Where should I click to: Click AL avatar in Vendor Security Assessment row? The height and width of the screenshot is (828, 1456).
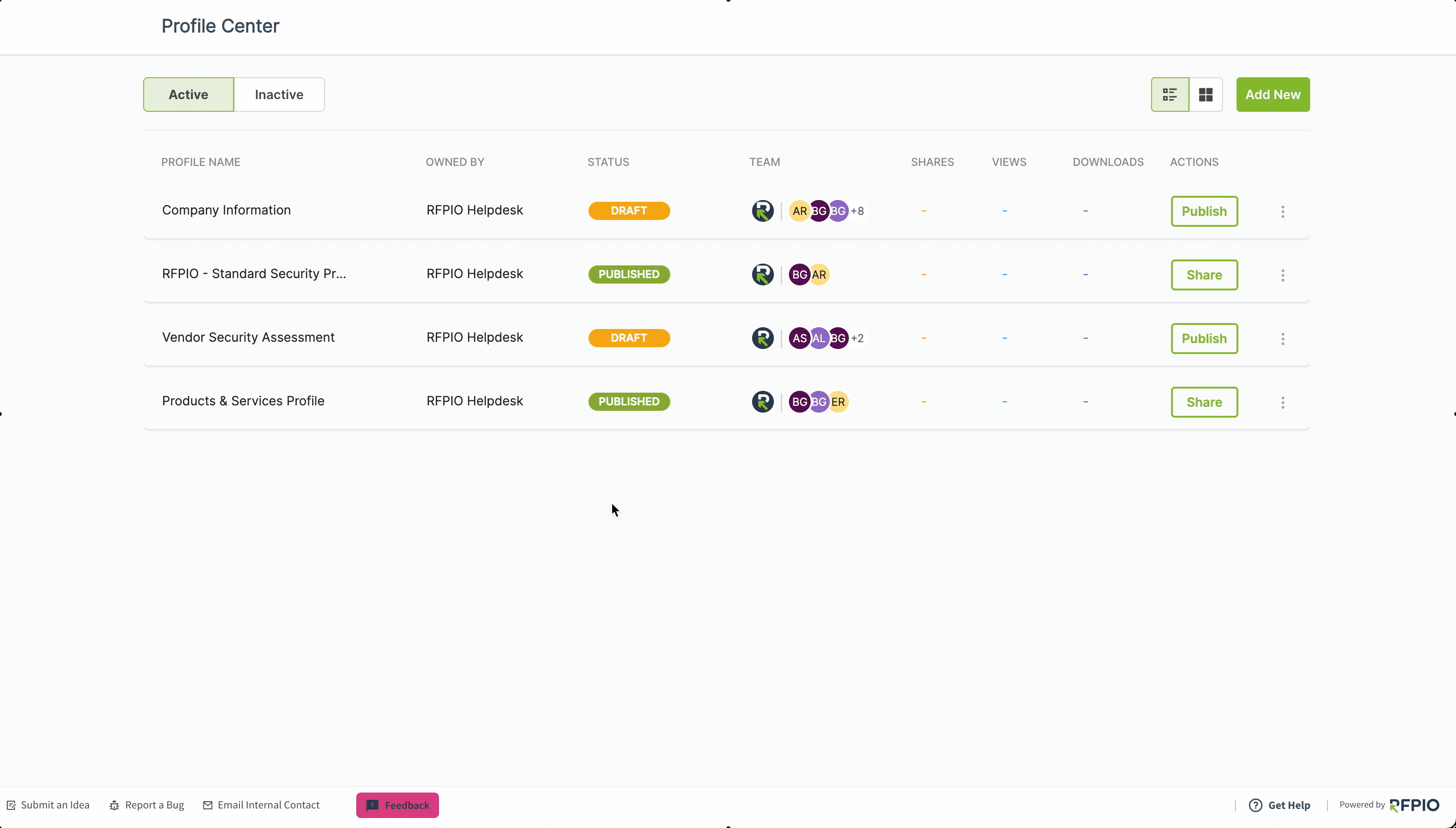point(819,339)
